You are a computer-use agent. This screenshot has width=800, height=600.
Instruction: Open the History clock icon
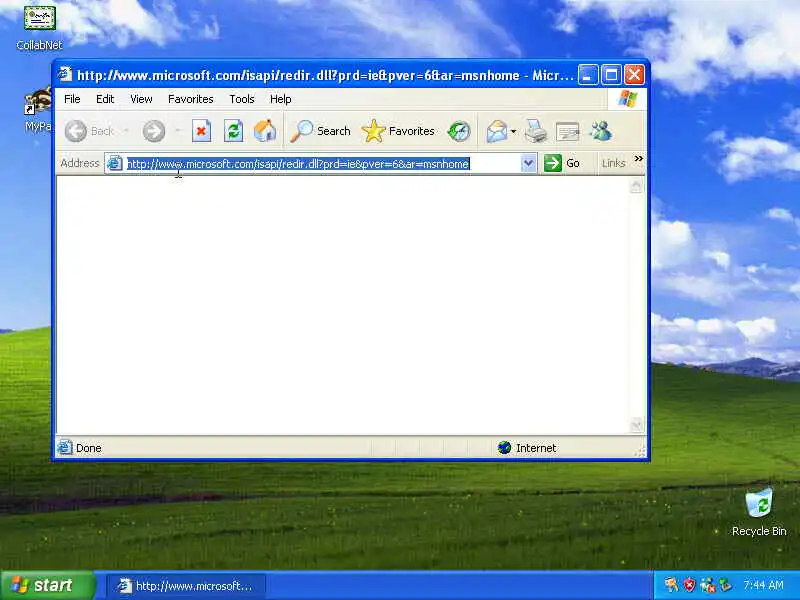[459, 131]
